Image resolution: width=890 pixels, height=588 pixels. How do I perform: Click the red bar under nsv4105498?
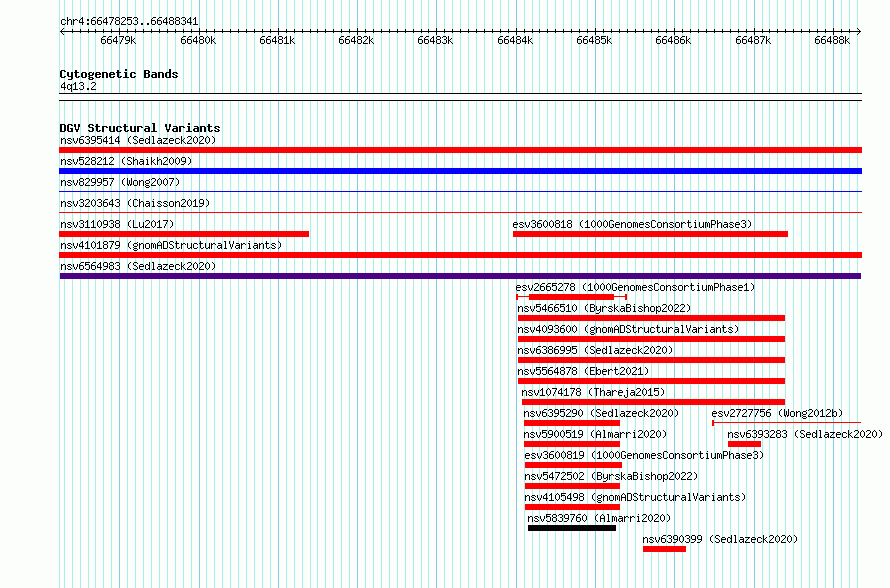(x=572, y=507)
